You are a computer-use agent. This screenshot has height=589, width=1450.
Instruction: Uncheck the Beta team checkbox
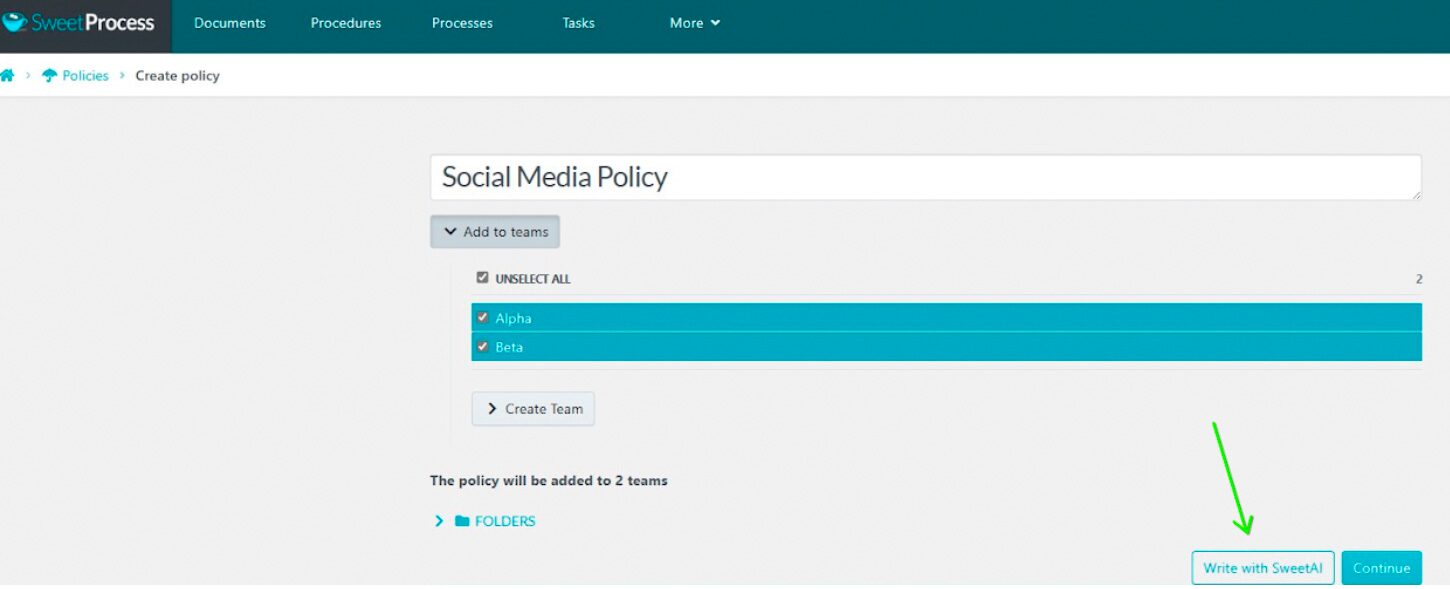click(x=483, y=346)
